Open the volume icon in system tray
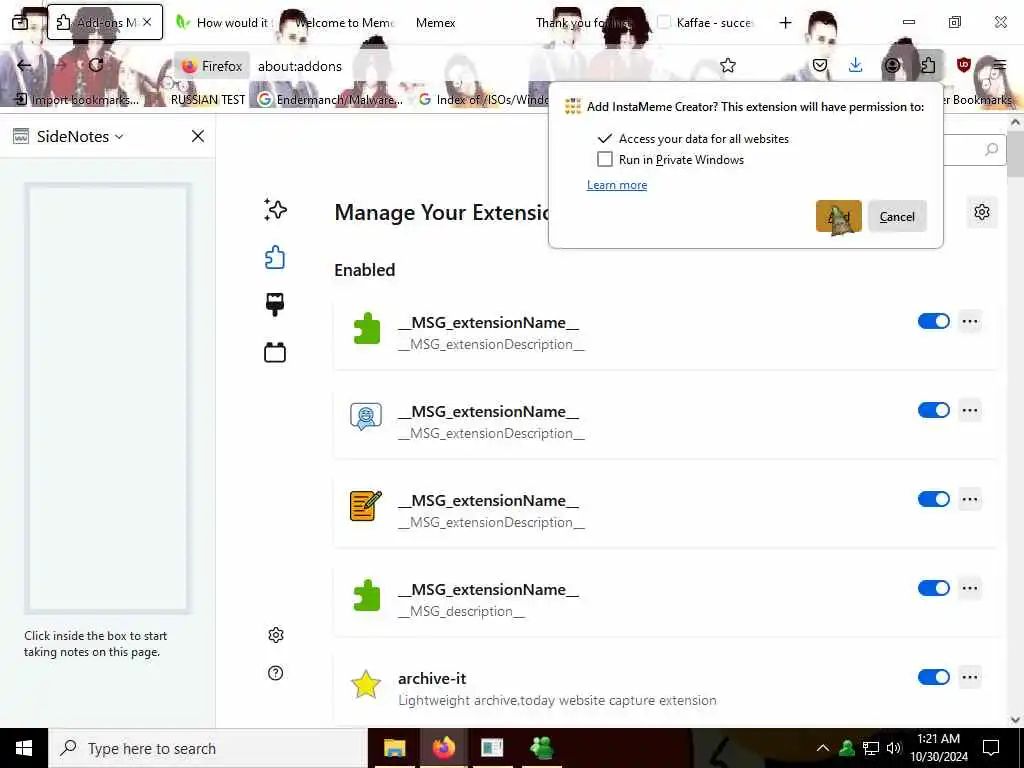1024x768 pixels. 894,748
